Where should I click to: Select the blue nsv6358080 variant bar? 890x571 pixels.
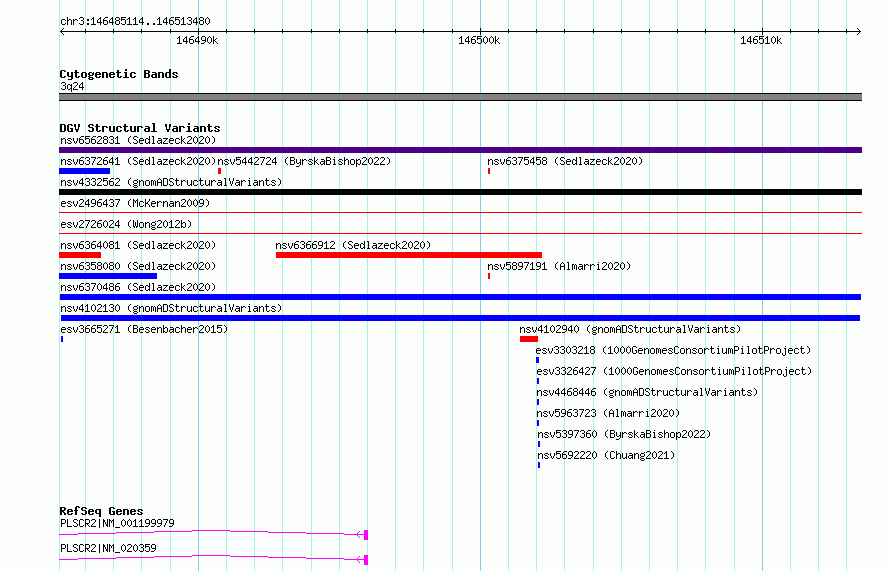pos(108,276)
